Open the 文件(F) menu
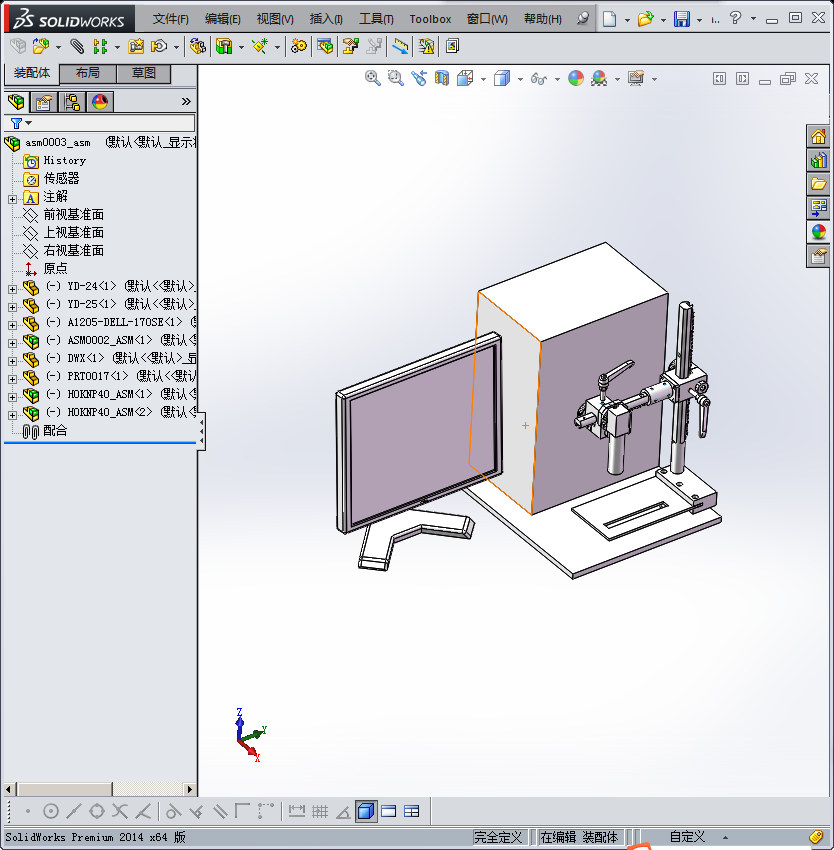 coord(171,19)
